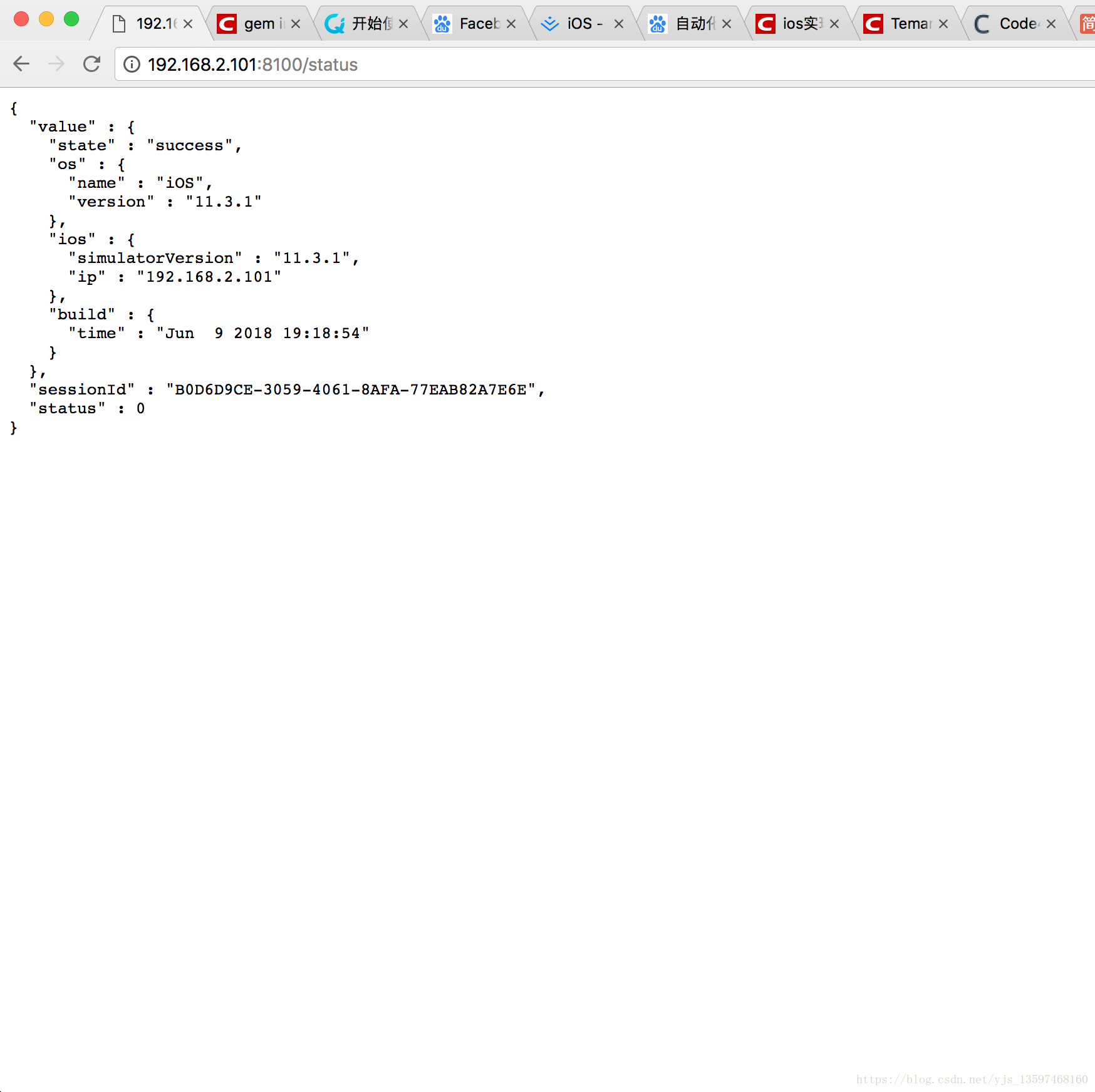Click the "value" key in JSON
The height and width of the screenshot is (1092, 1095).
click(x=63, y=126)
